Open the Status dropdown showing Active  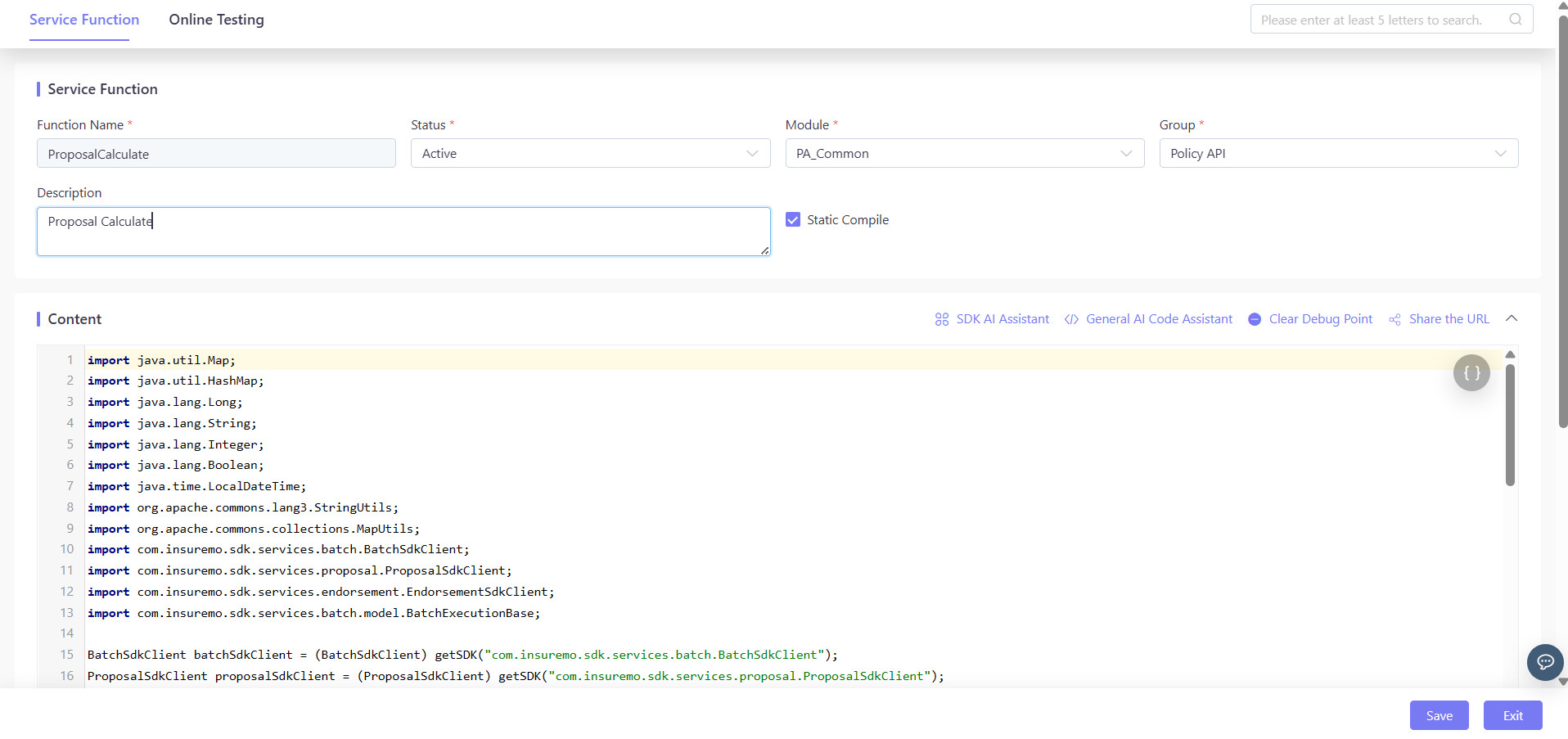(x=591, y=153)
